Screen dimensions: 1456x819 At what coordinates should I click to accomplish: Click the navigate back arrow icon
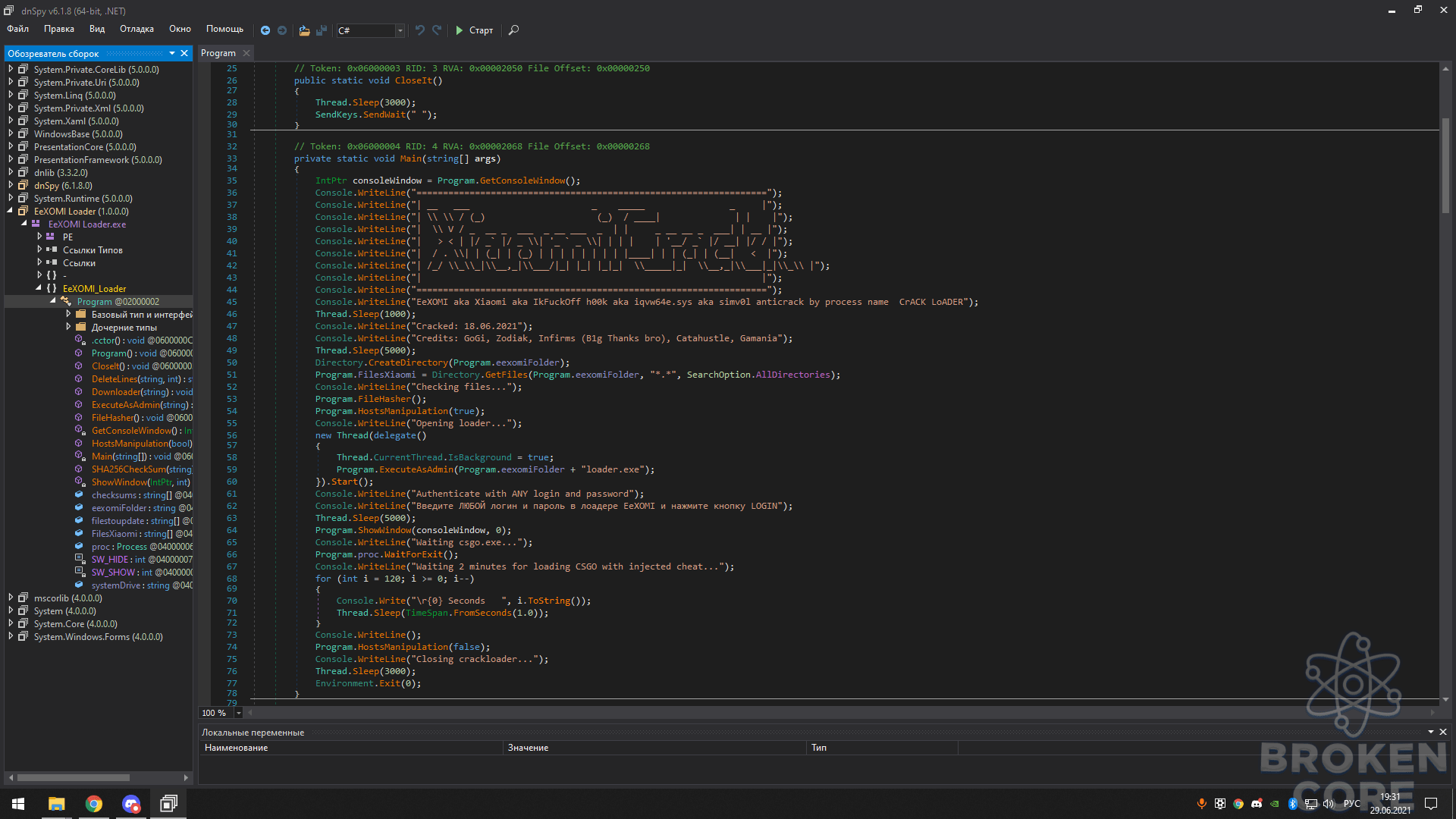coord(265,30)
